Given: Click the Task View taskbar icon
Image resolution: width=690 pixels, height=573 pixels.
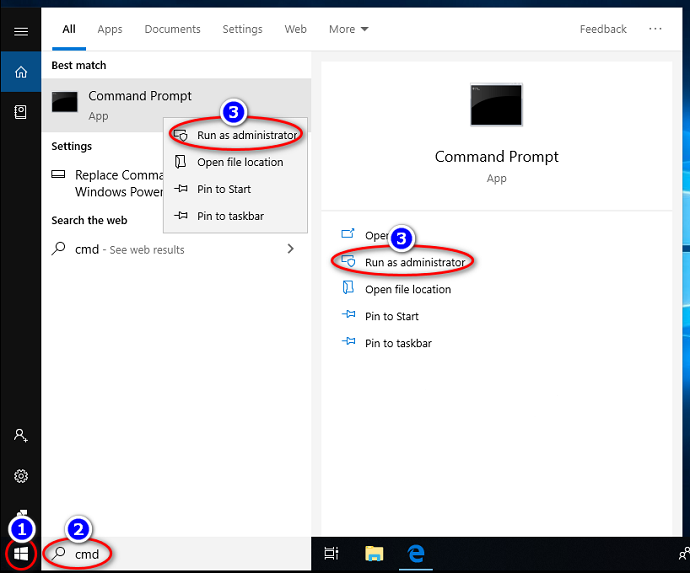Looking at the screenshot, I should tap(332, 553).
